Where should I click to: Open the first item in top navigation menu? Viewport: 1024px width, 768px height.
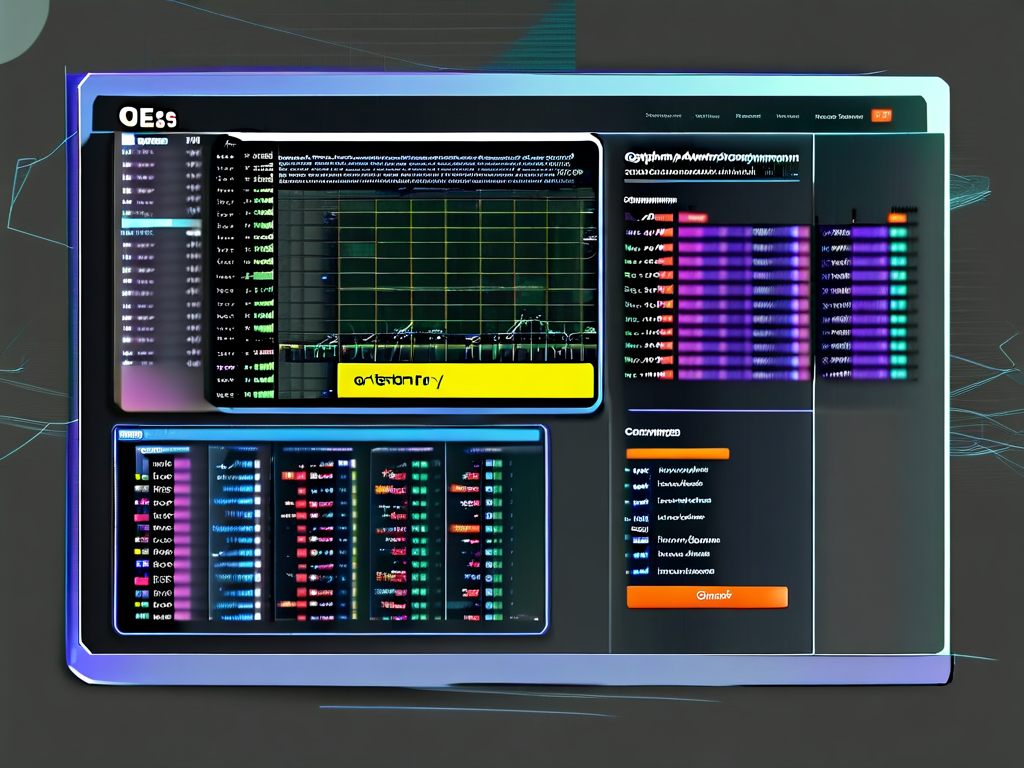point(663,116)
